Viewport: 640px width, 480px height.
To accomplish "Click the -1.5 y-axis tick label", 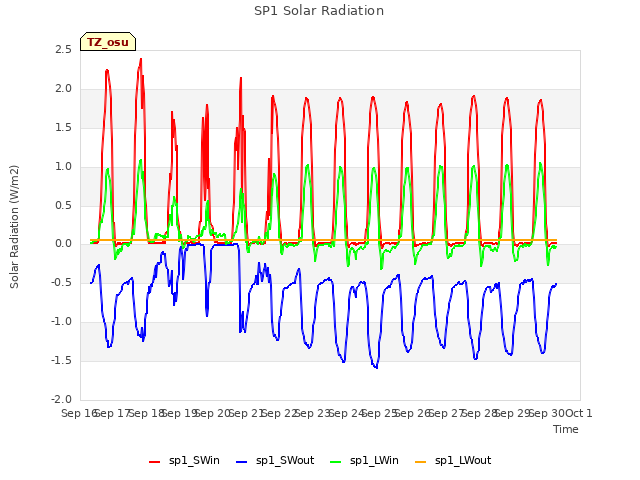I will tap(61, 360).
